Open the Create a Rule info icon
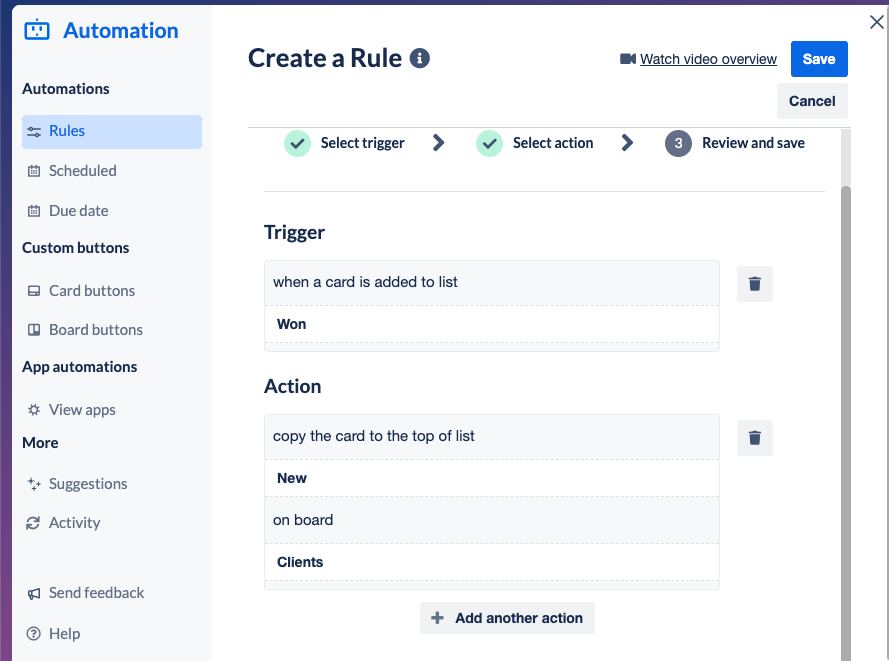 pyautogui.click(x=420, y=58)
